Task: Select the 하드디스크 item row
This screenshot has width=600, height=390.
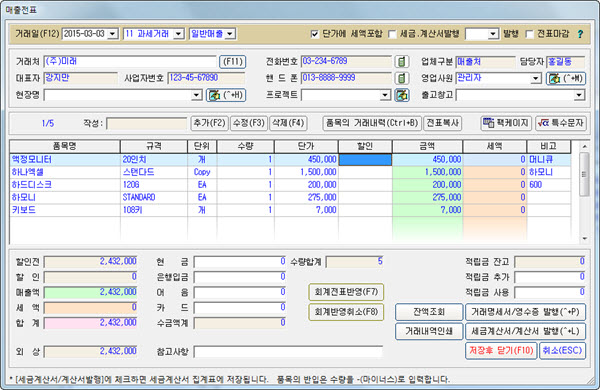Action: click(290, 185)
